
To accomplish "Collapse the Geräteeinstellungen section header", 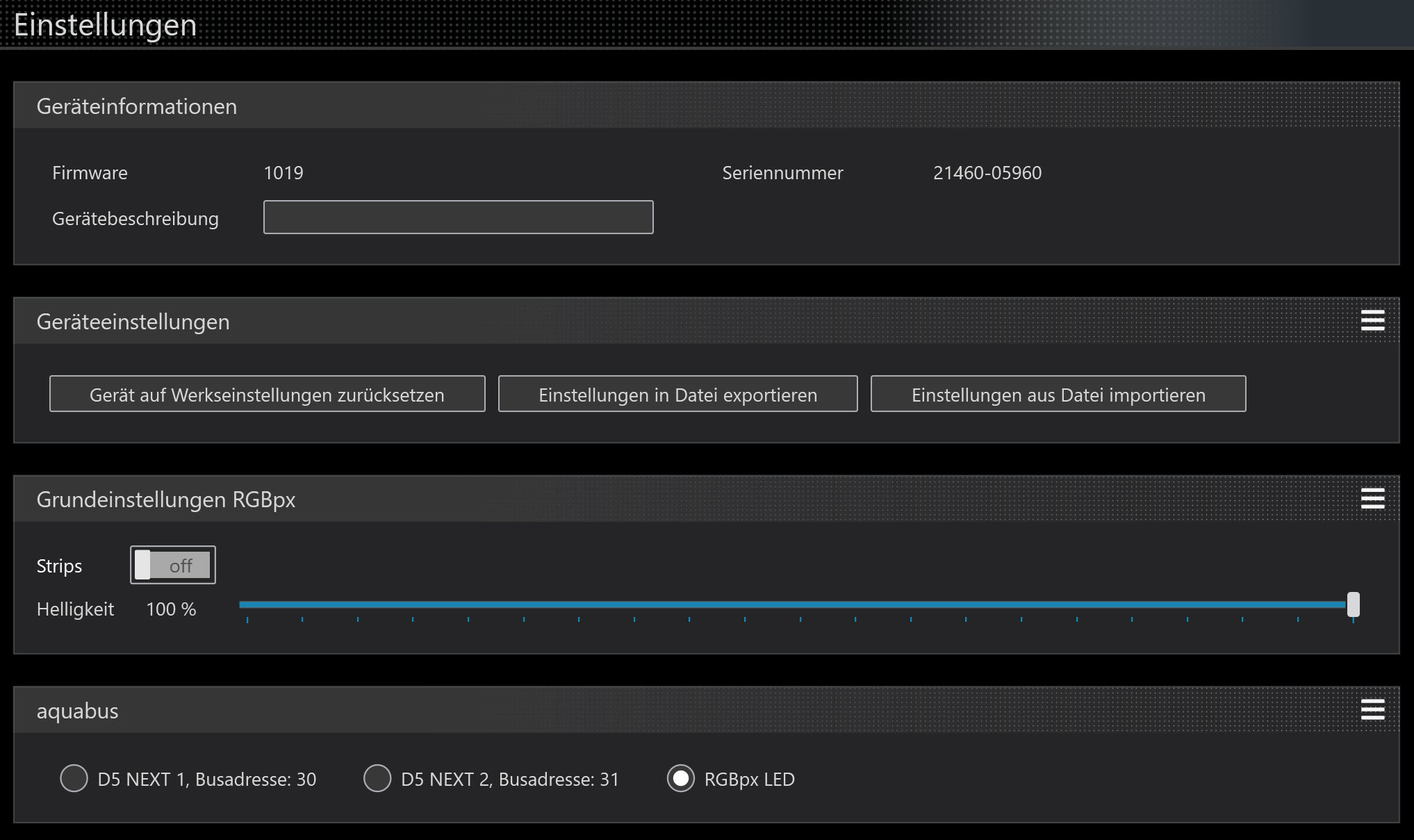I will [x=133, y=322].
